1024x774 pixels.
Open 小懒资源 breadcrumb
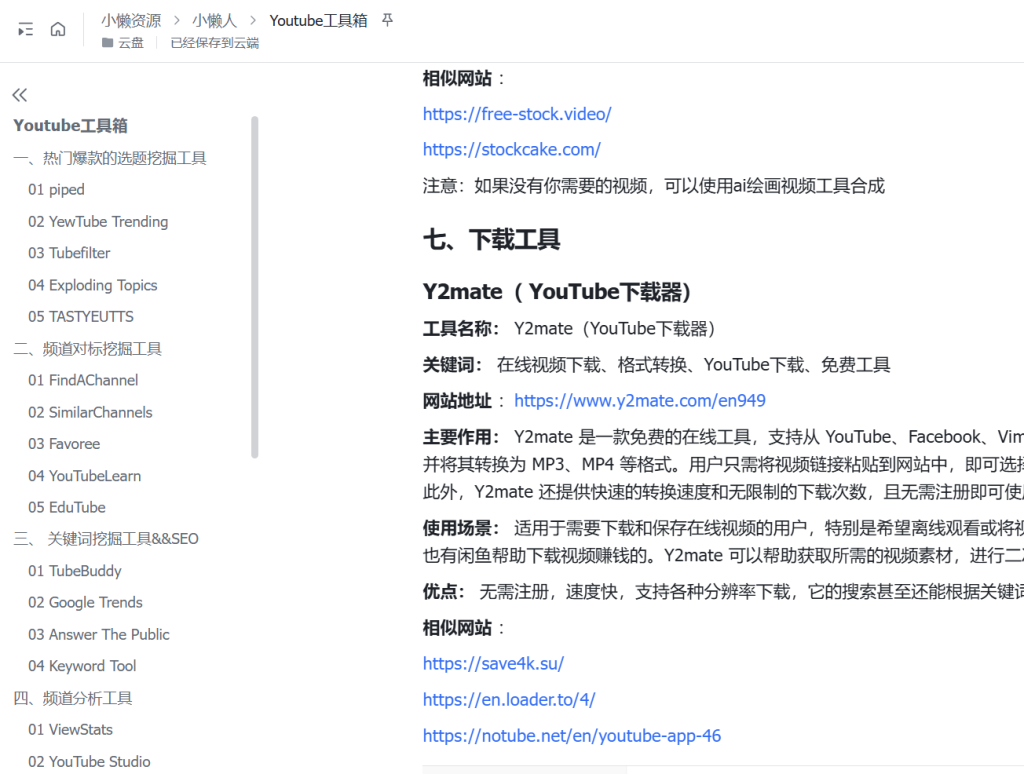[x=131, y=21]
